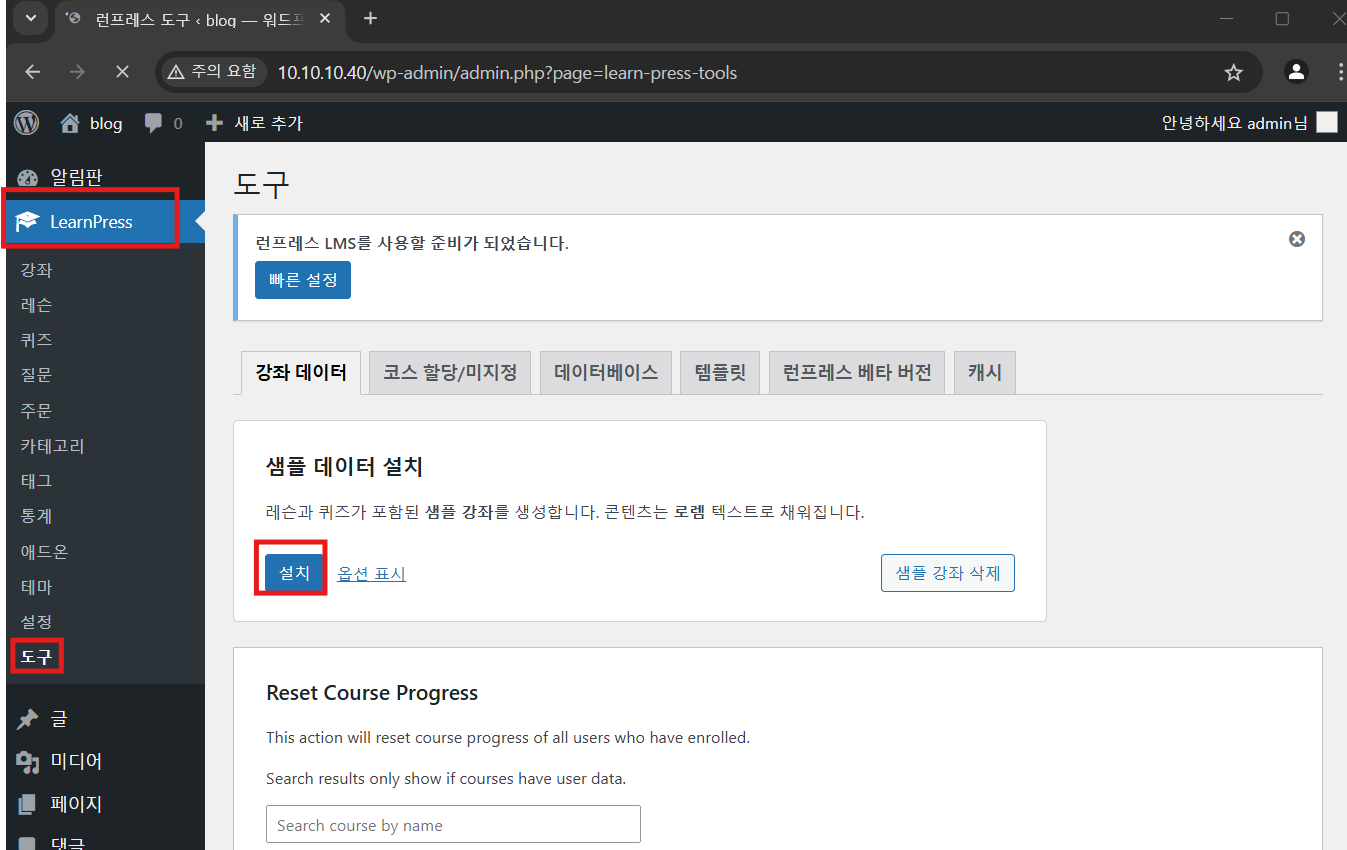Click the 옵션 표시 link
Image resolution: width=1347 pixels, height=850 pixels.
371,574
